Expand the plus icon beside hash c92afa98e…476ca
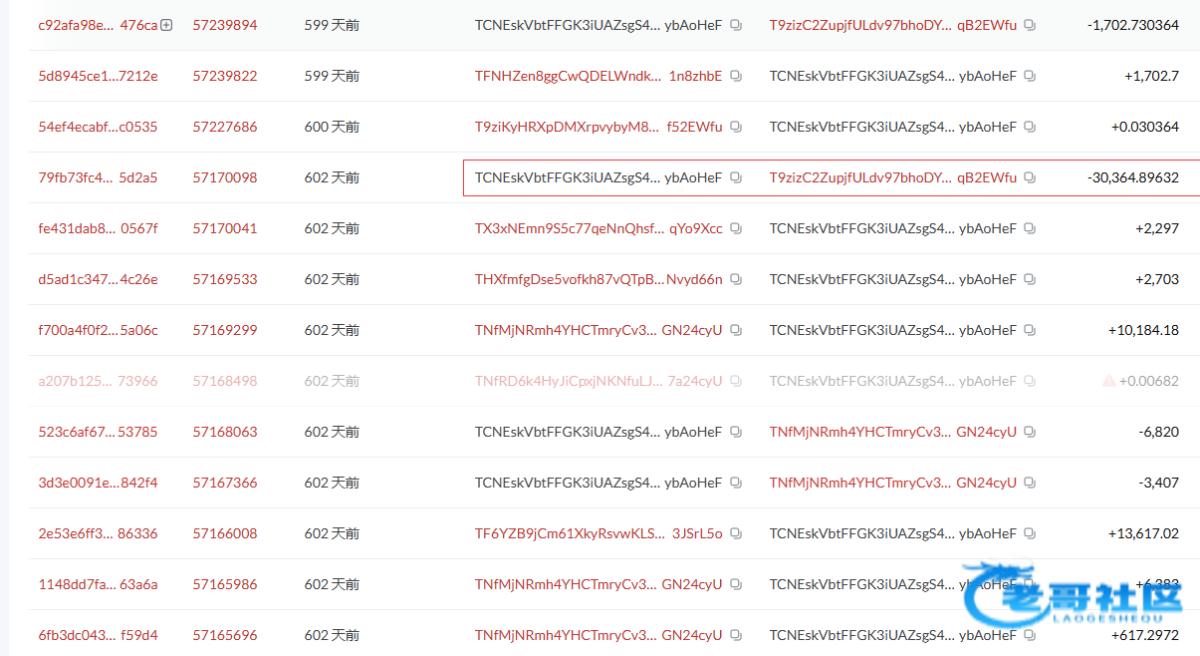Screen dimensions: 1200x656 [x=166, y=25]
